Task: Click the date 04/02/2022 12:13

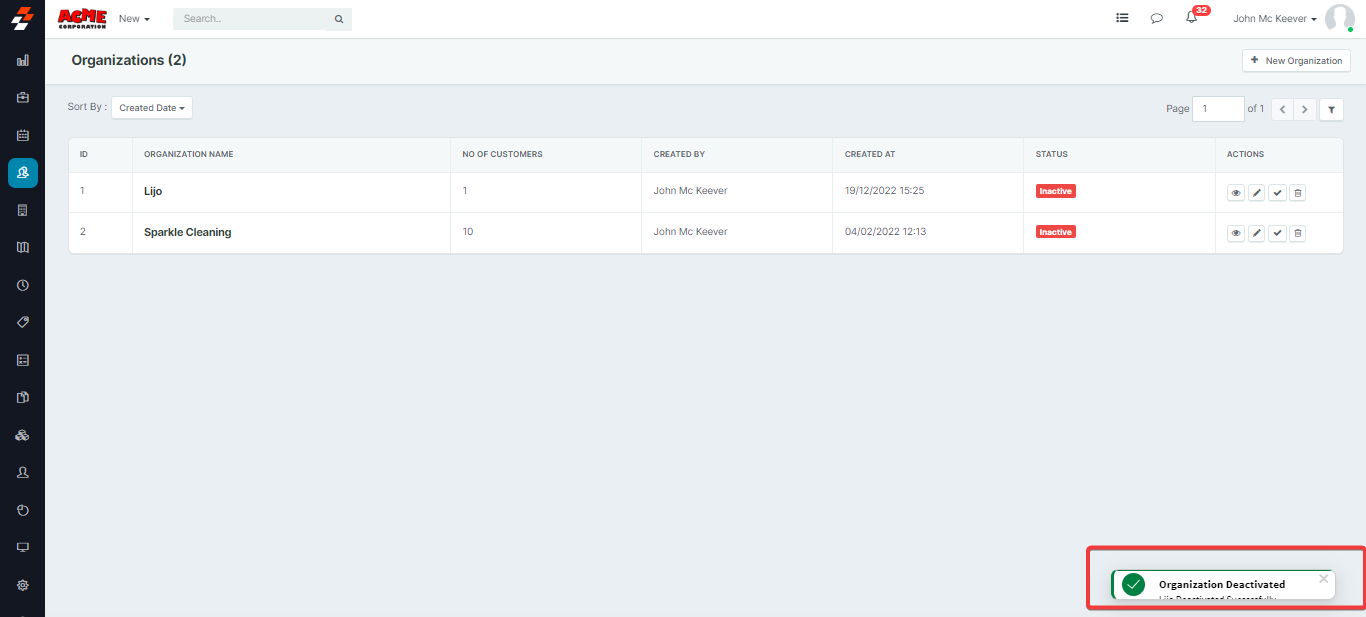Action: (x=885, y=232)
